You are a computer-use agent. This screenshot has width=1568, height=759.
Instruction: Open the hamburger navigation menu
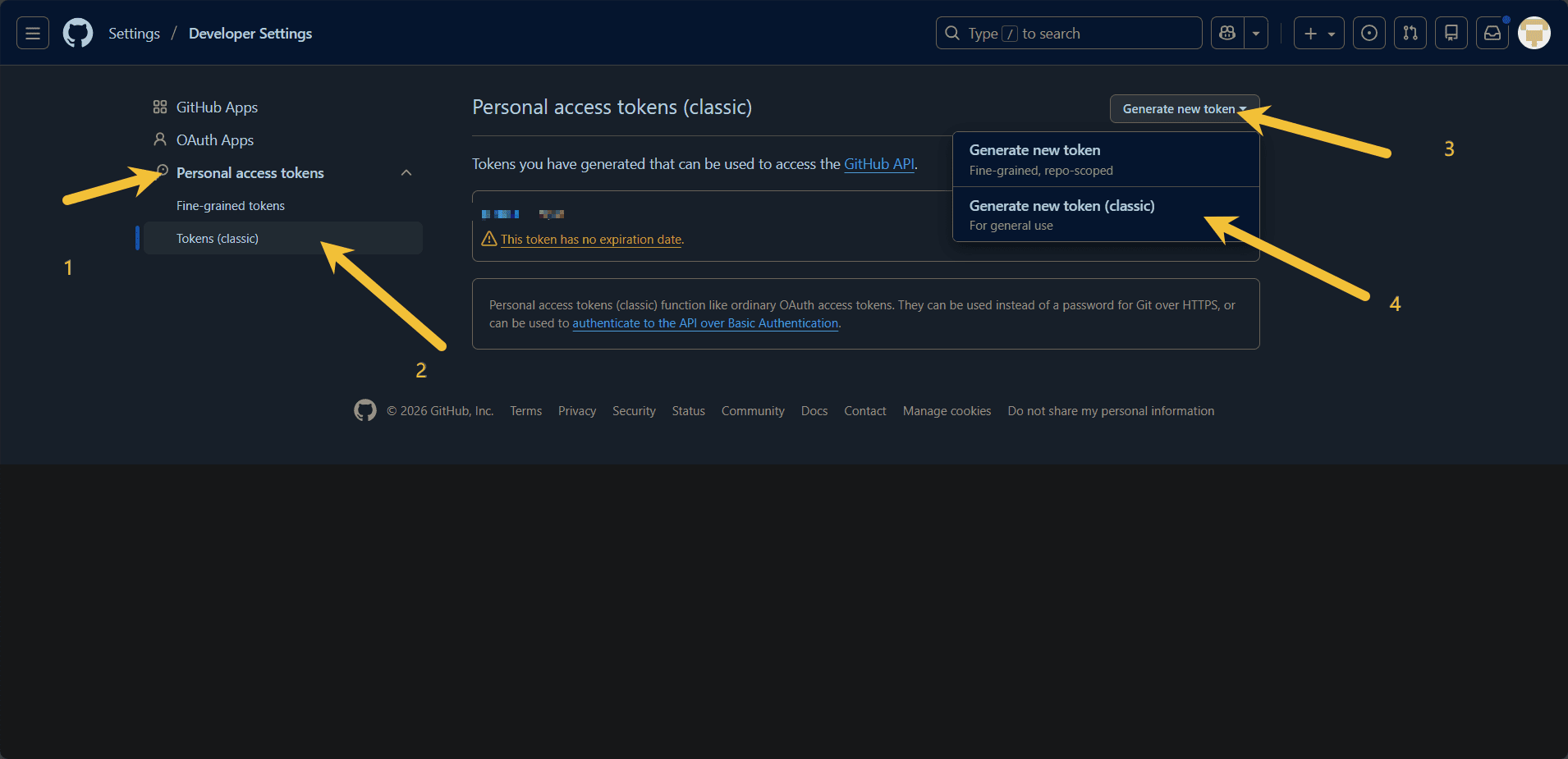33,33
